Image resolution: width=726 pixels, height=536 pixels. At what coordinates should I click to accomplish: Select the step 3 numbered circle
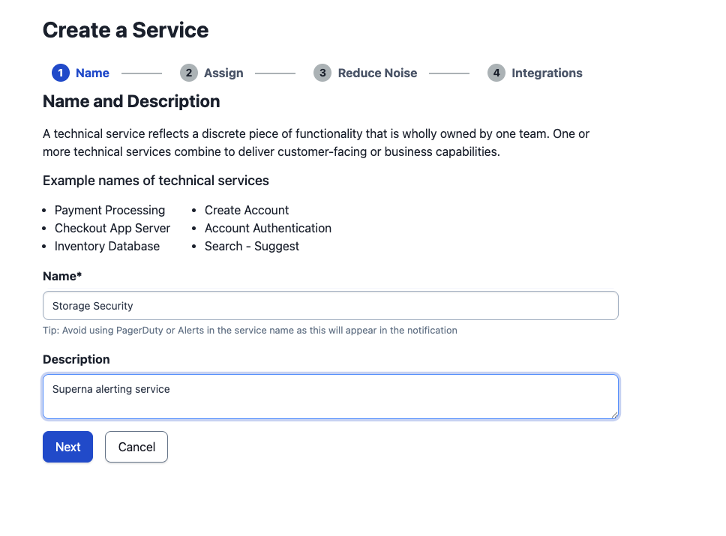(x=322, y=73)
